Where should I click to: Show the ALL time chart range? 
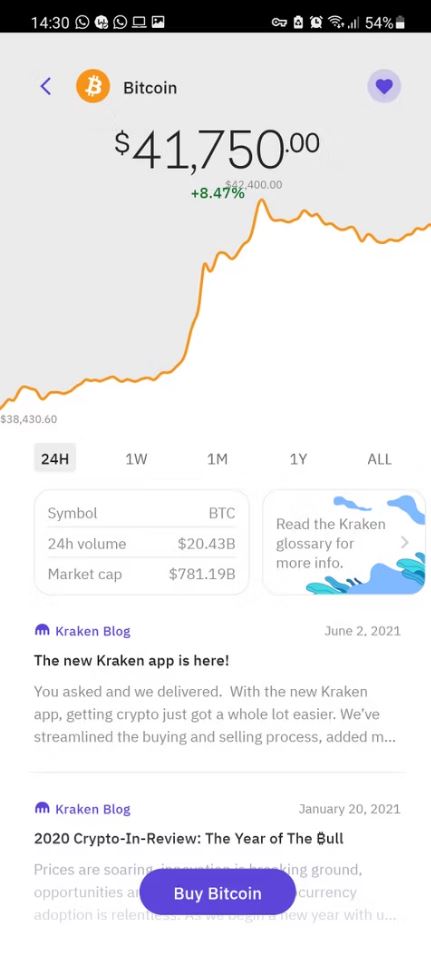coord(379,459)
